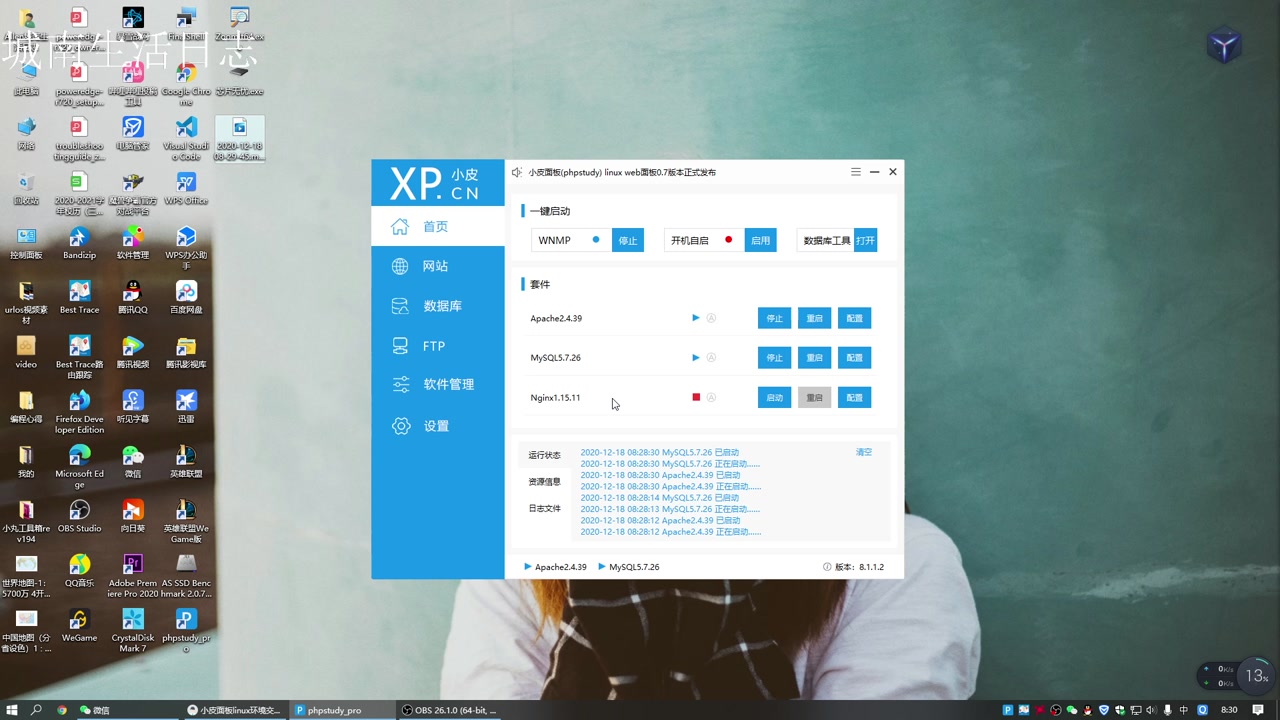Open 腾讯QQ desktop shortcut
This screenshot has height=720, width=1280.
[x=133, y=297]
